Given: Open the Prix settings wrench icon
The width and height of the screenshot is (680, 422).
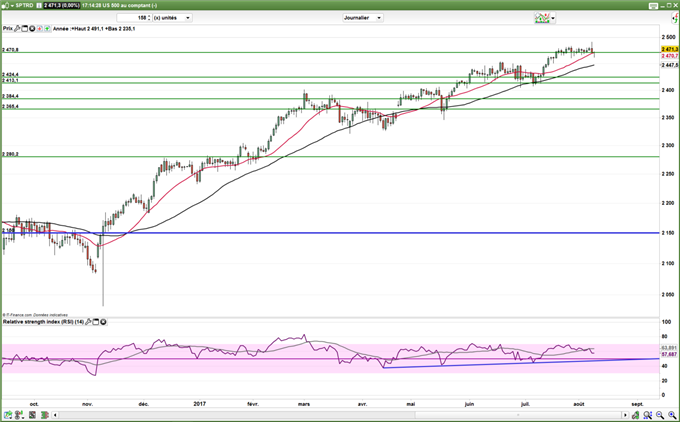Looking at the screenshot, I should pyautogui.click(x=17, y=29).
